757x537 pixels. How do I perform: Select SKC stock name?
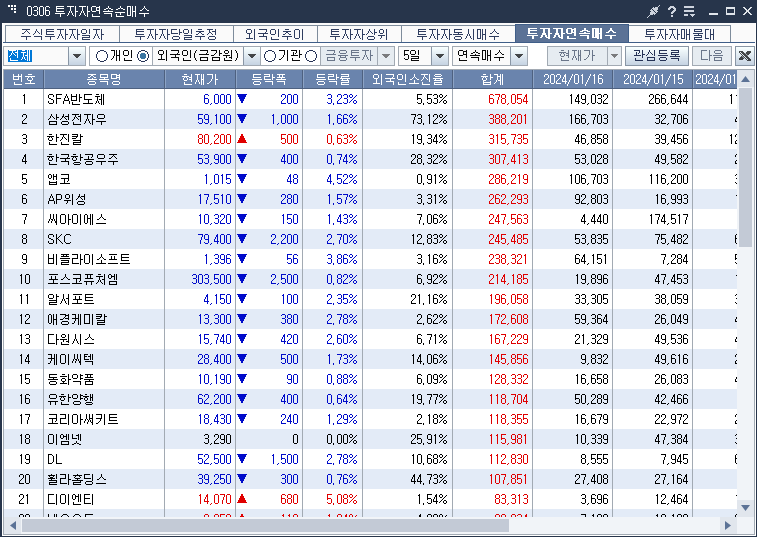[x=59, y=240]
